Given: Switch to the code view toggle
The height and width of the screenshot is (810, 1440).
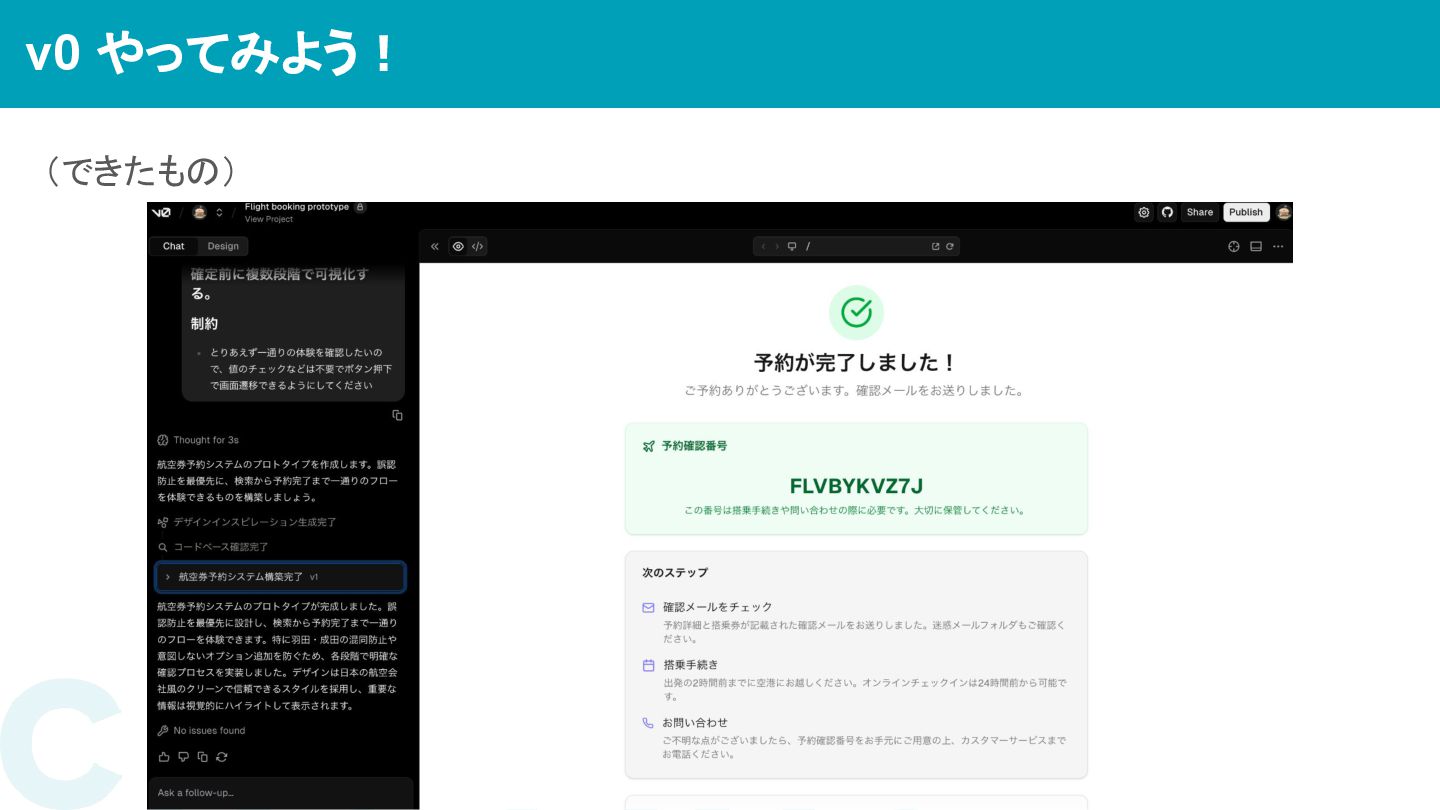Looking at the screenshot, I should click(x=478, y=246).
